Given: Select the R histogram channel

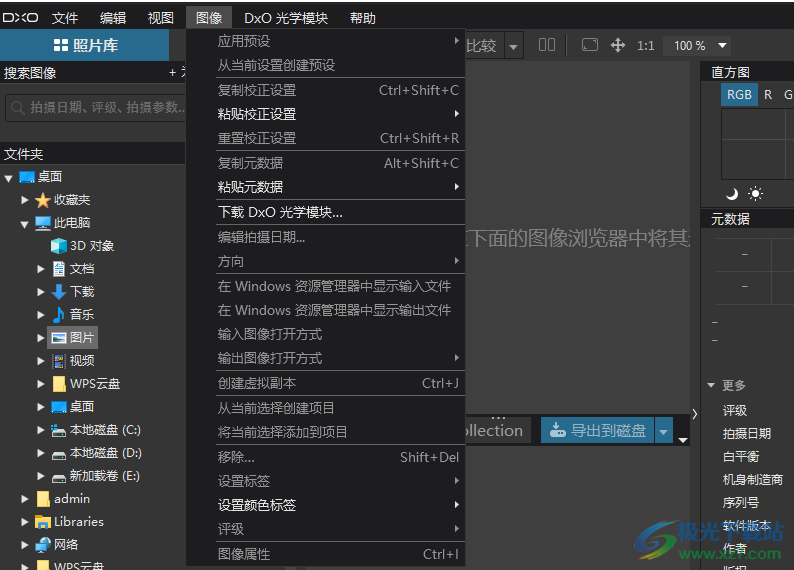Looking at the screenshot, I should 768,95.
